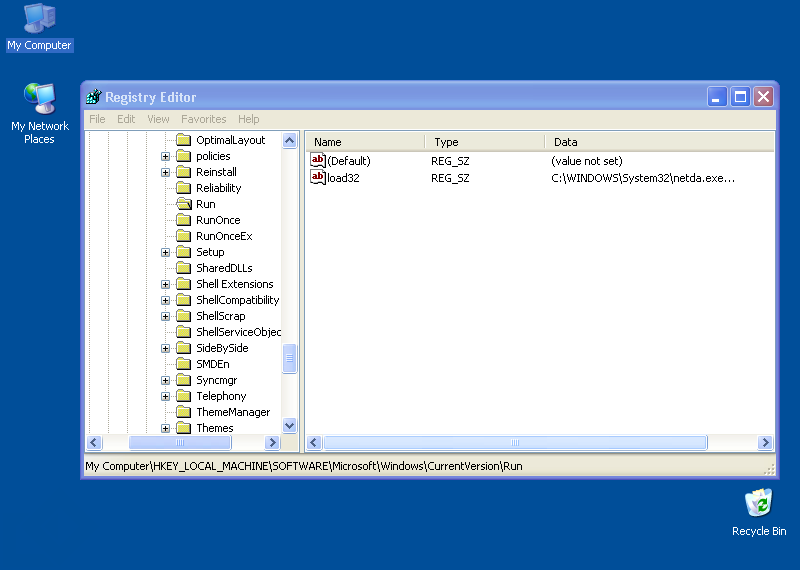
Task: Click the REG_SZ type of (Default)
Action: (450, 161)
